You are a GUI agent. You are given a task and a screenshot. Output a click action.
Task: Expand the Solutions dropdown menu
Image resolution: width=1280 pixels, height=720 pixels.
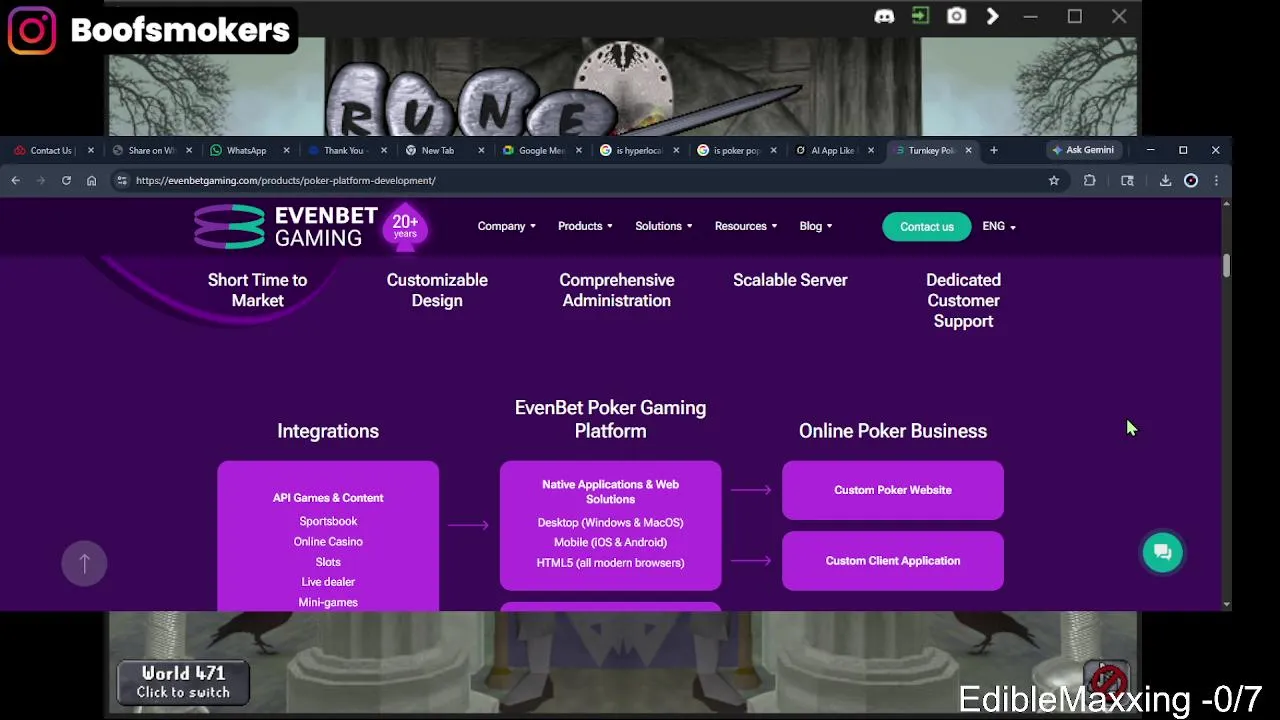[663, 226]
